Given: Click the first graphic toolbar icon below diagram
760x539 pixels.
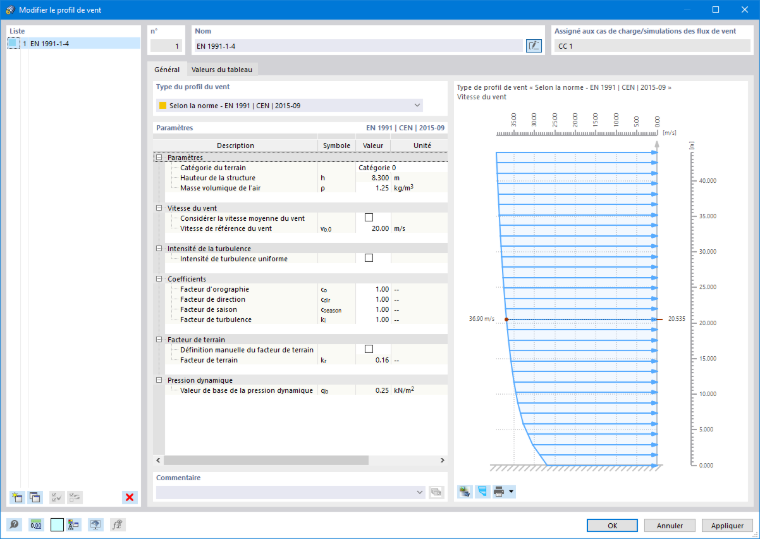Looking at the screenshot, I should (x=465, y=491).
